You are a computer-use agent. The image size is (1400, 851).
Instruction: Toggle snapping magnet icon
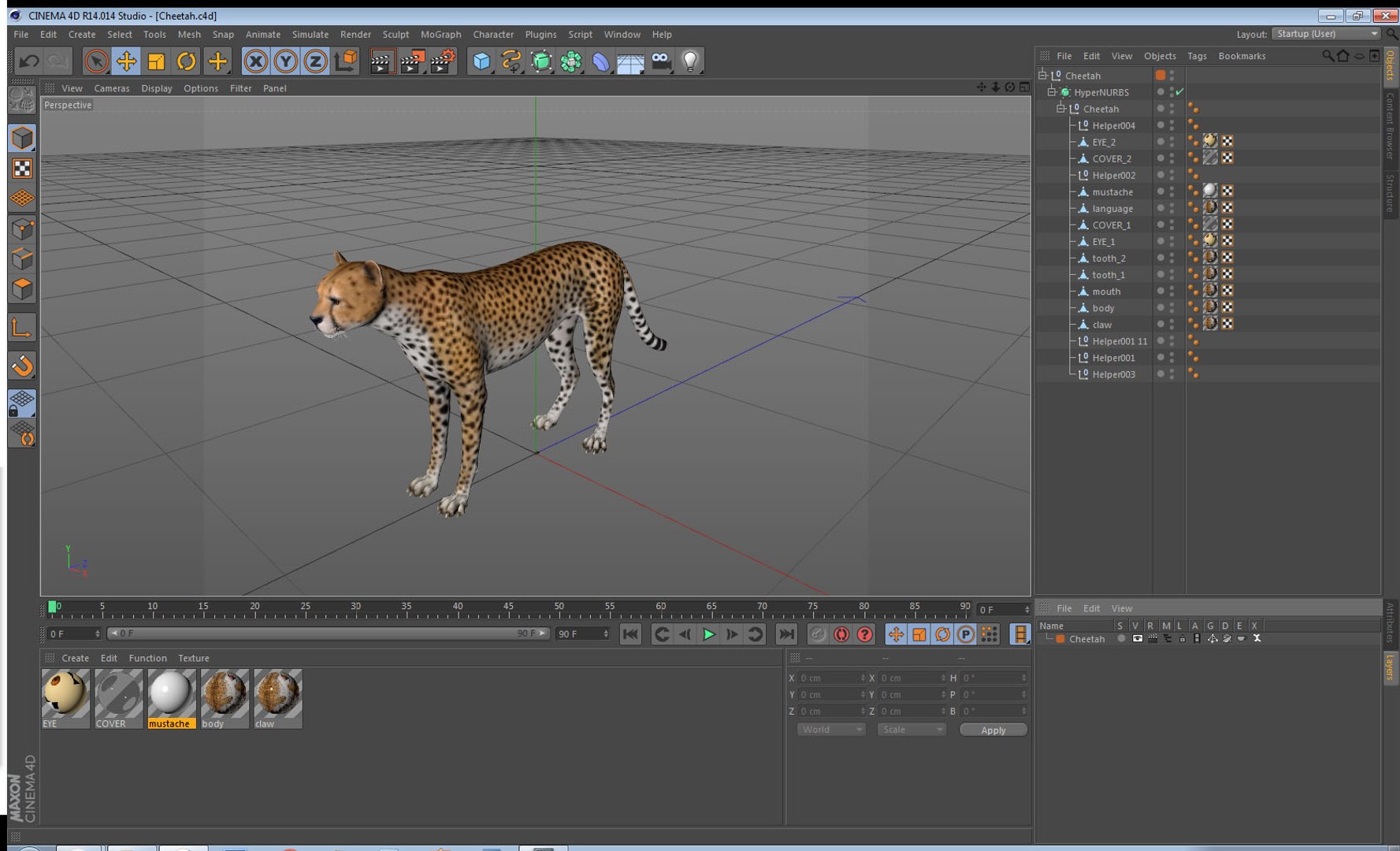pyautogui.click(x=22, y=365)
